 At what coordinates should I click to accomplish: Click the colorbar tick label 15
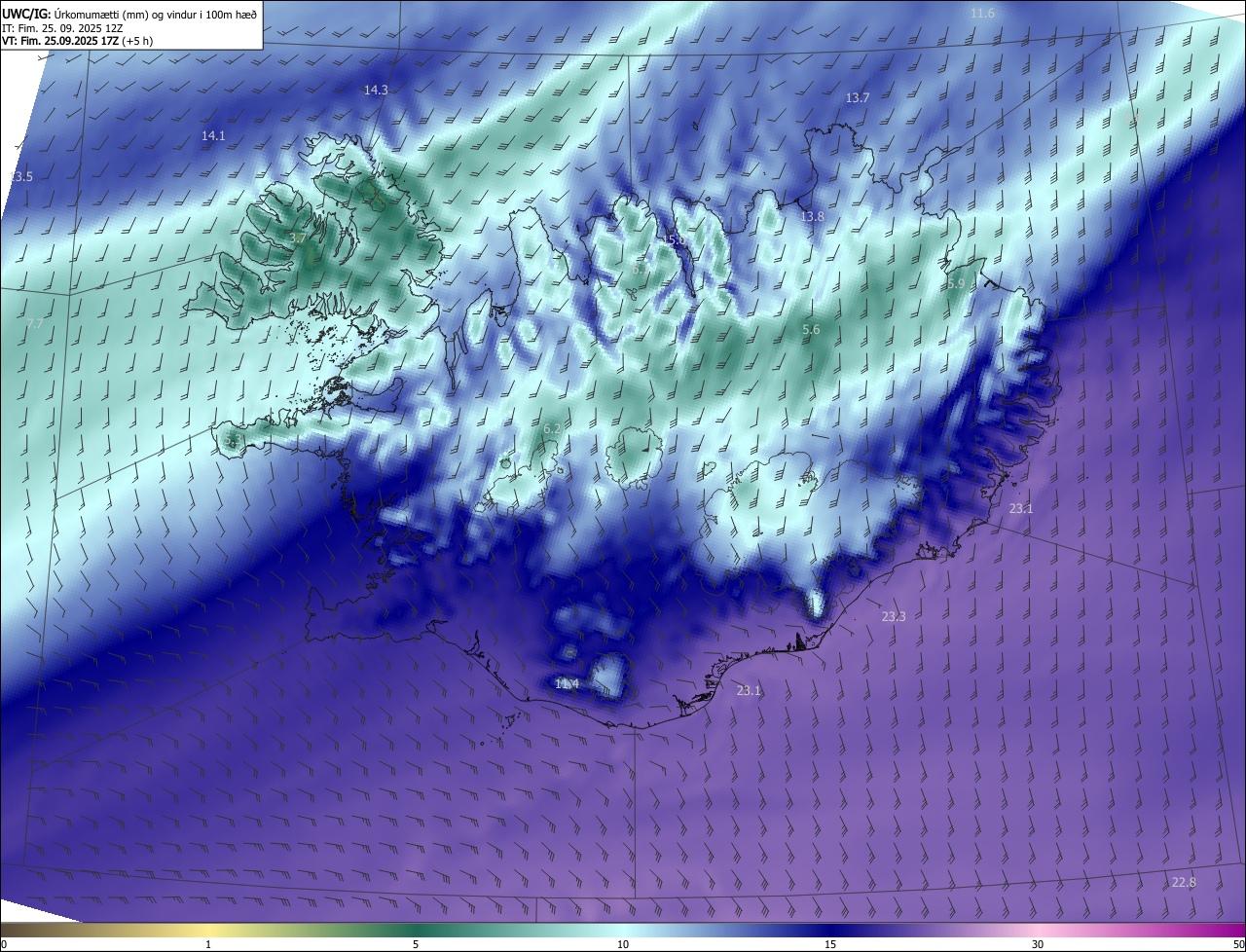pos(830,945)
